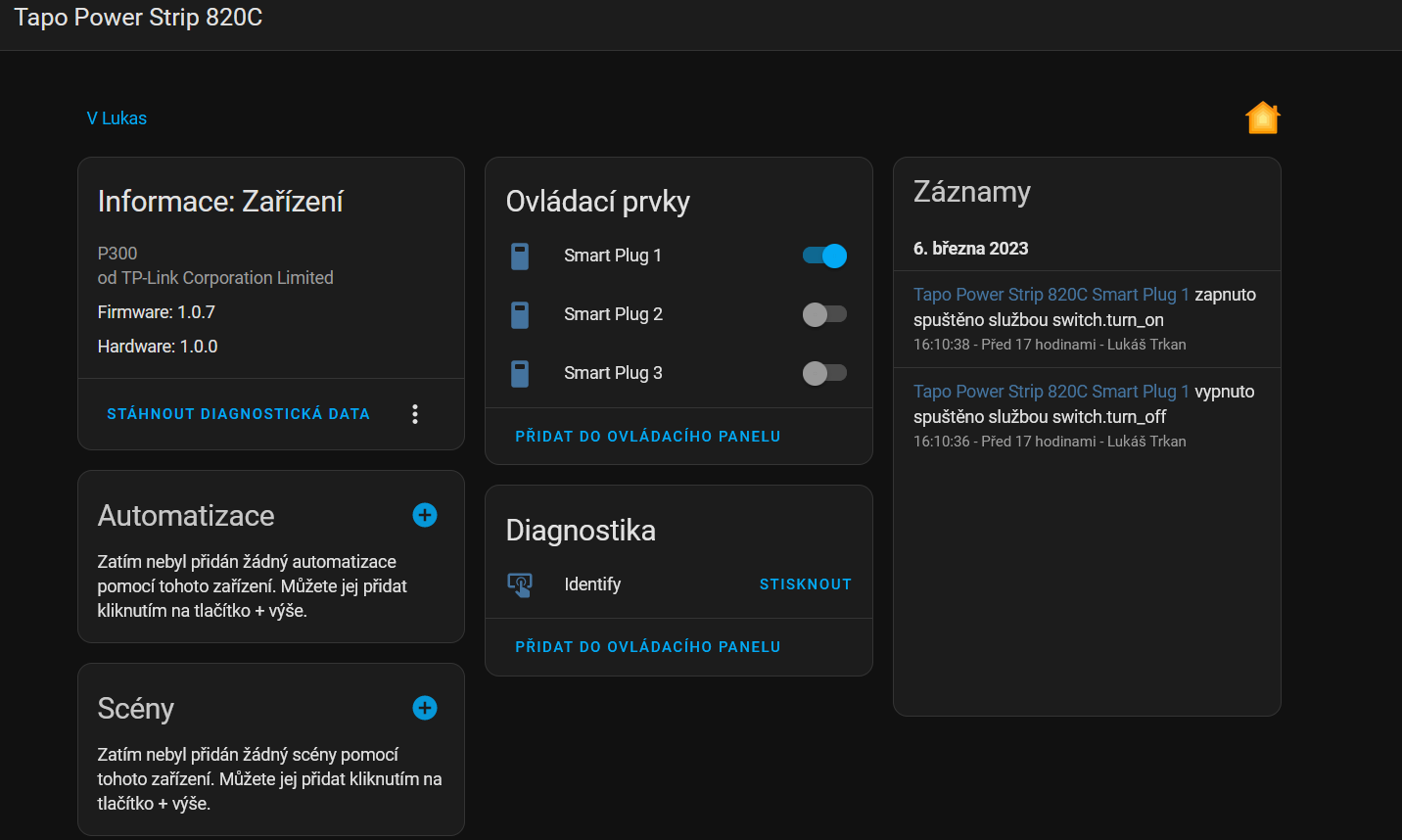The height and width of the screenshot is (840, 1402).
Task: Enable the Smart Plug 2 switch
Action: [x=824, y=314]
